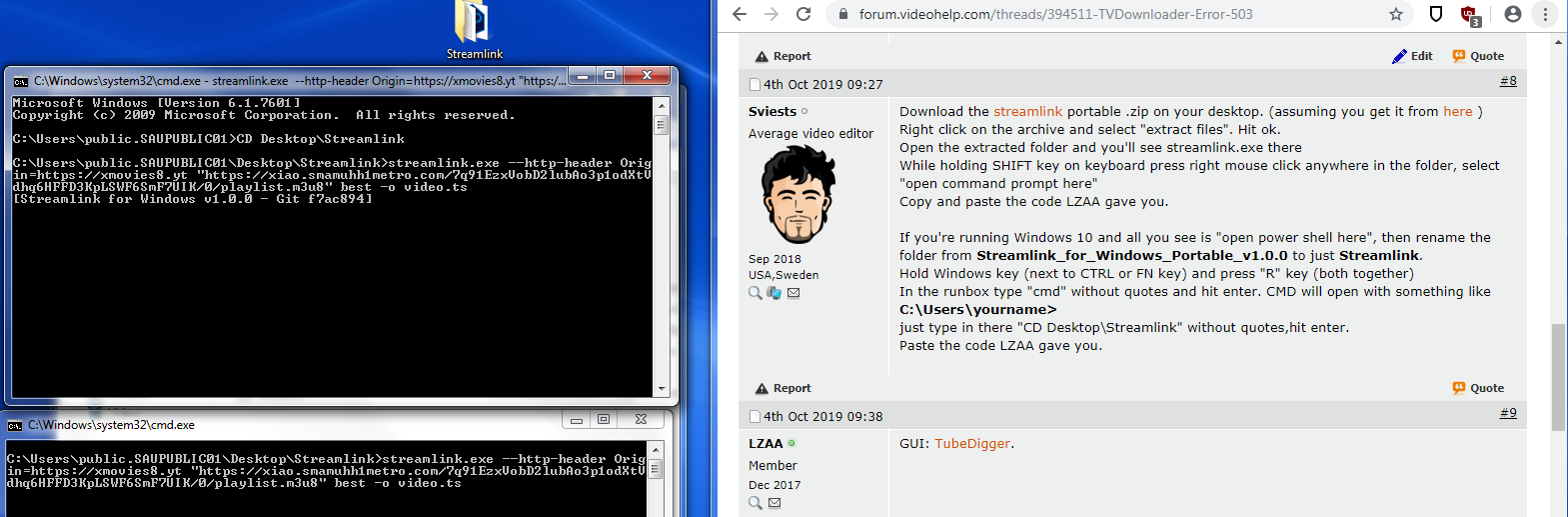
Task: Report Sviests' post #8
Action: (x=783, y=388)
